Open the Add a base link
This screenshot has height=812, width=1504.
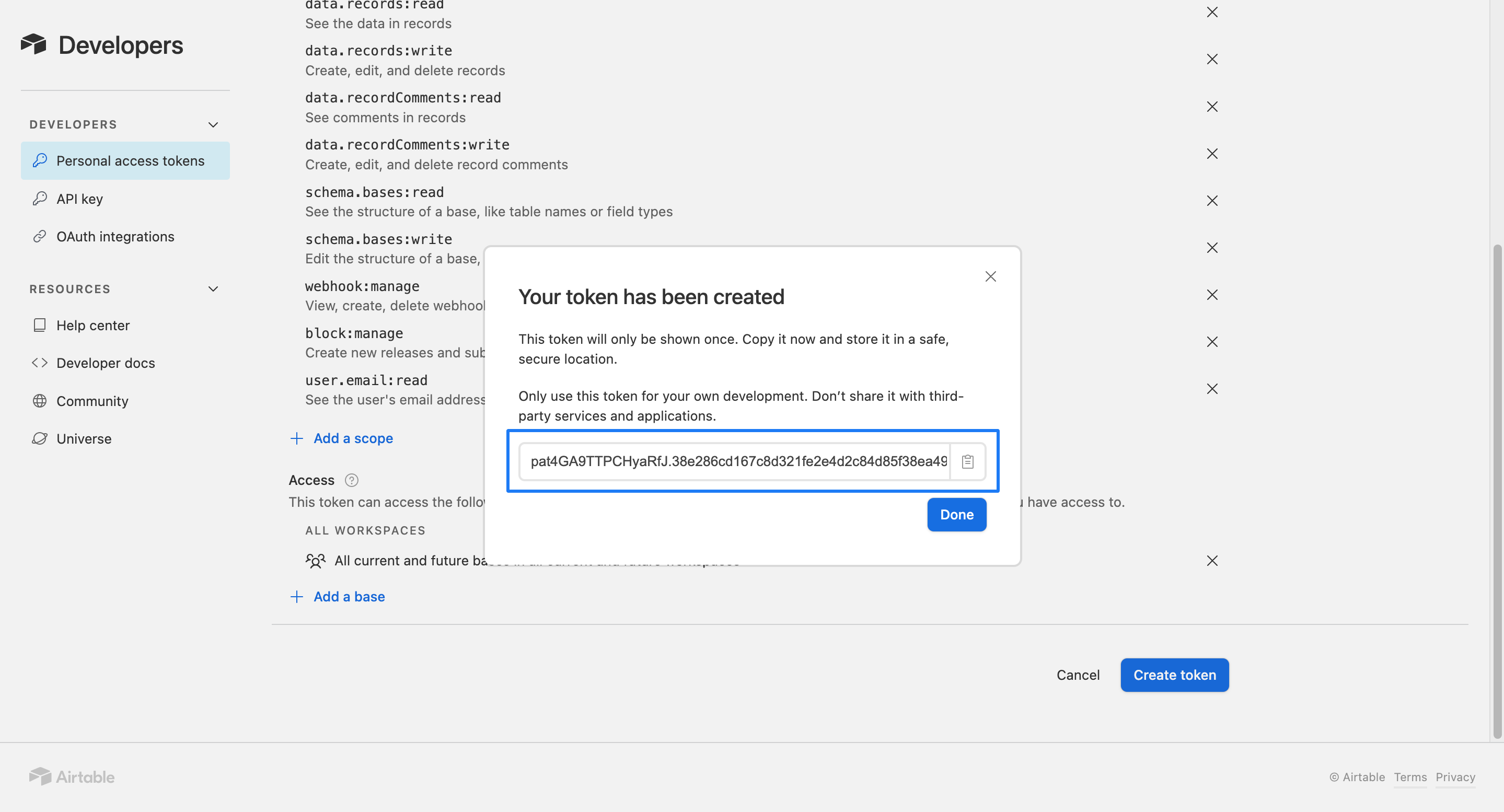pos(338,596)
